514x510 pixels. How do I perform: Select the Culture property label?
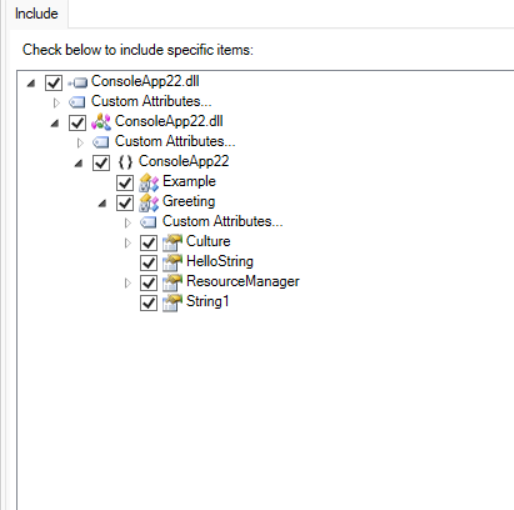pos(208,241)
